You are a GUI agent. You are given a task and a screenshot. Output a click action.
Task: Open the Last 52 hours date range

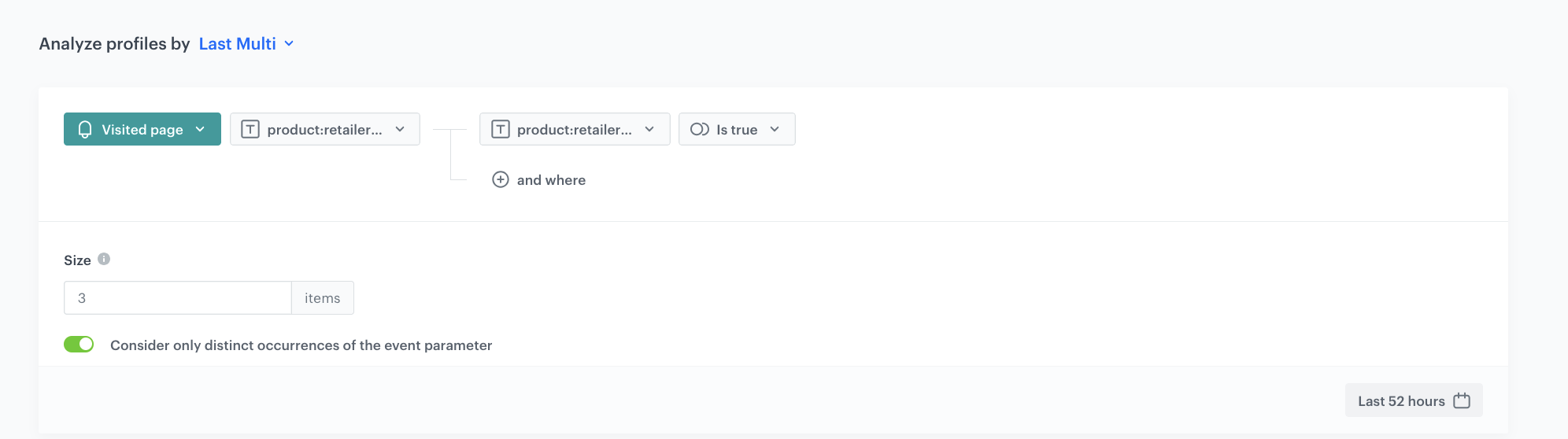tap(1401, 401)
